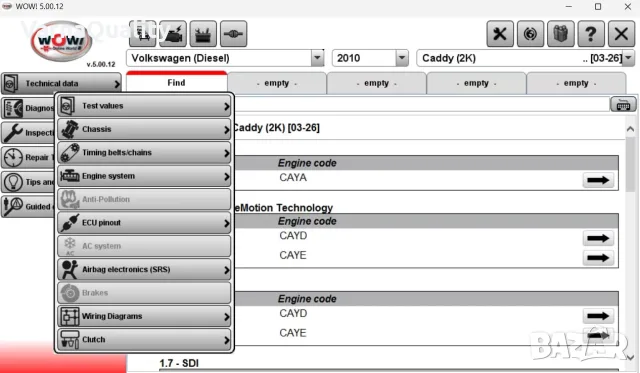Open the Technical data menu
Image resolution: width=640 pixels, height=373 pixels.
click(x=61, y=84)
